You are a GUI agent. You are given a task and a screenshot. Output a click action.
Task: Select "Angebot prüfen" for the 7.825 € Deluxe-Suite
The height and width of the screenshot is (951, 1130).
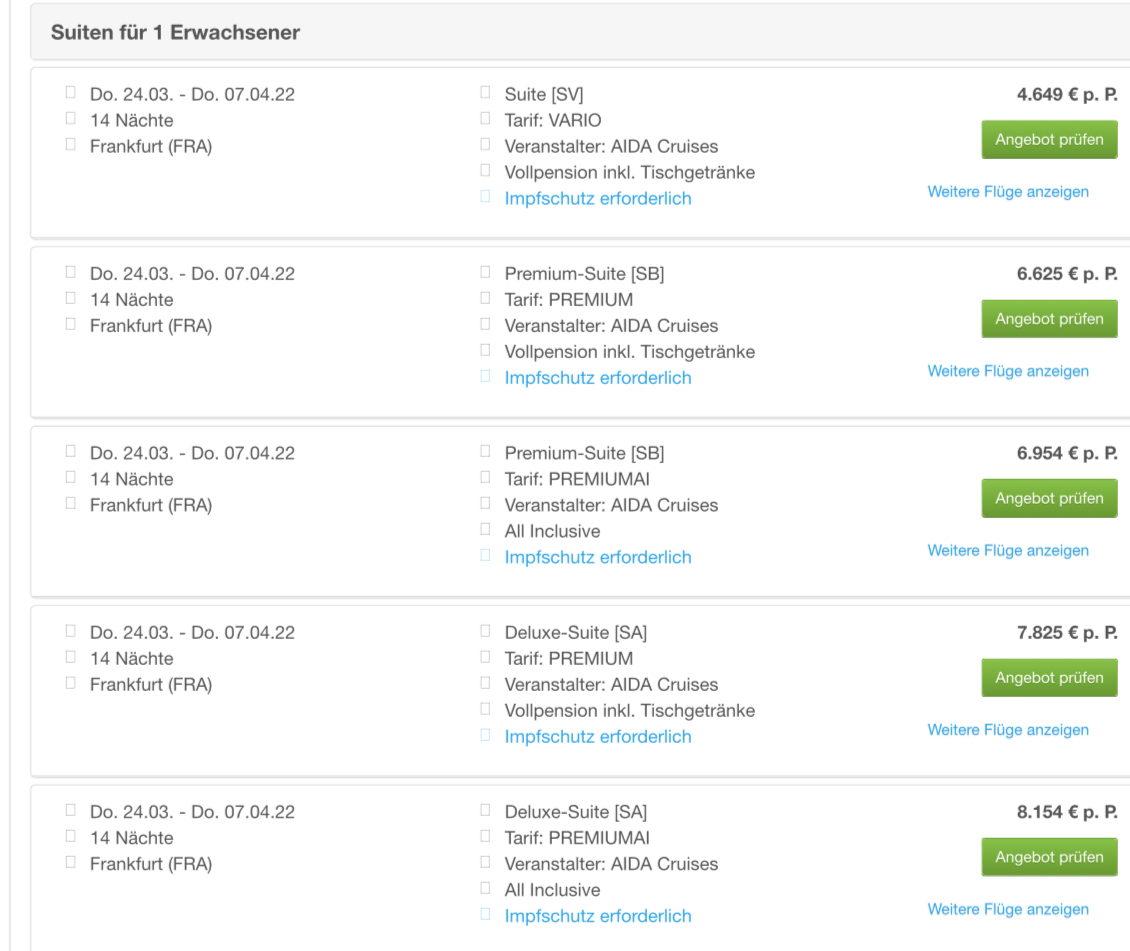point(1049,677)
